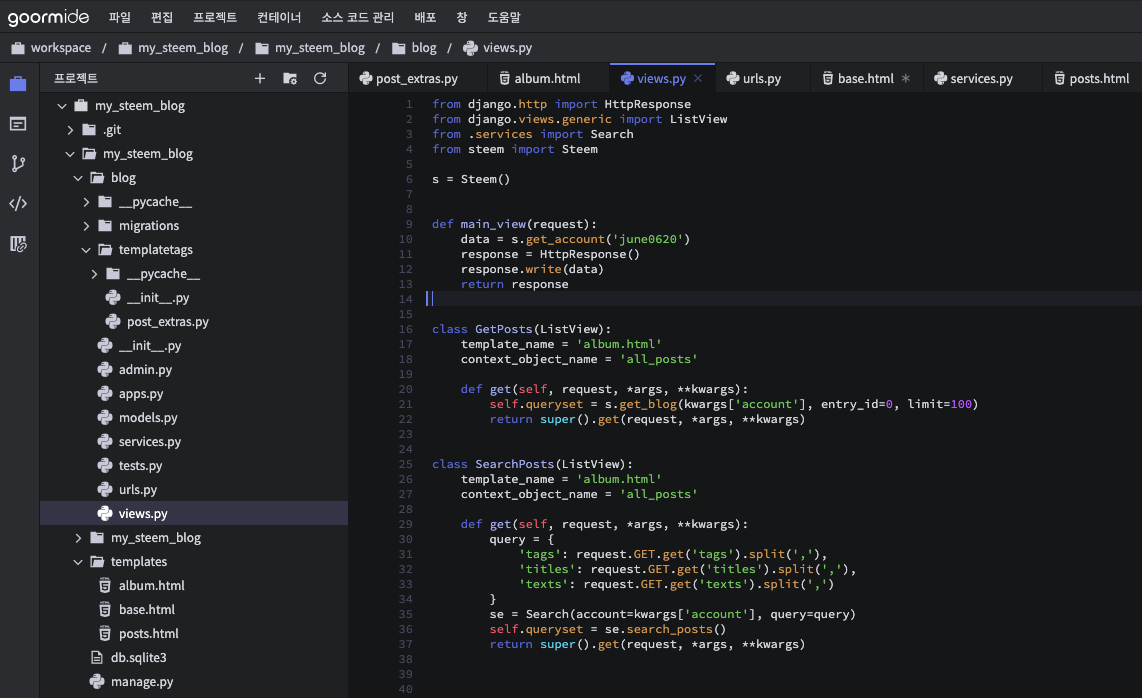Expand the .git folder
The width and height of the screenshot is (1142, 698).
click(x=71, y=130)
